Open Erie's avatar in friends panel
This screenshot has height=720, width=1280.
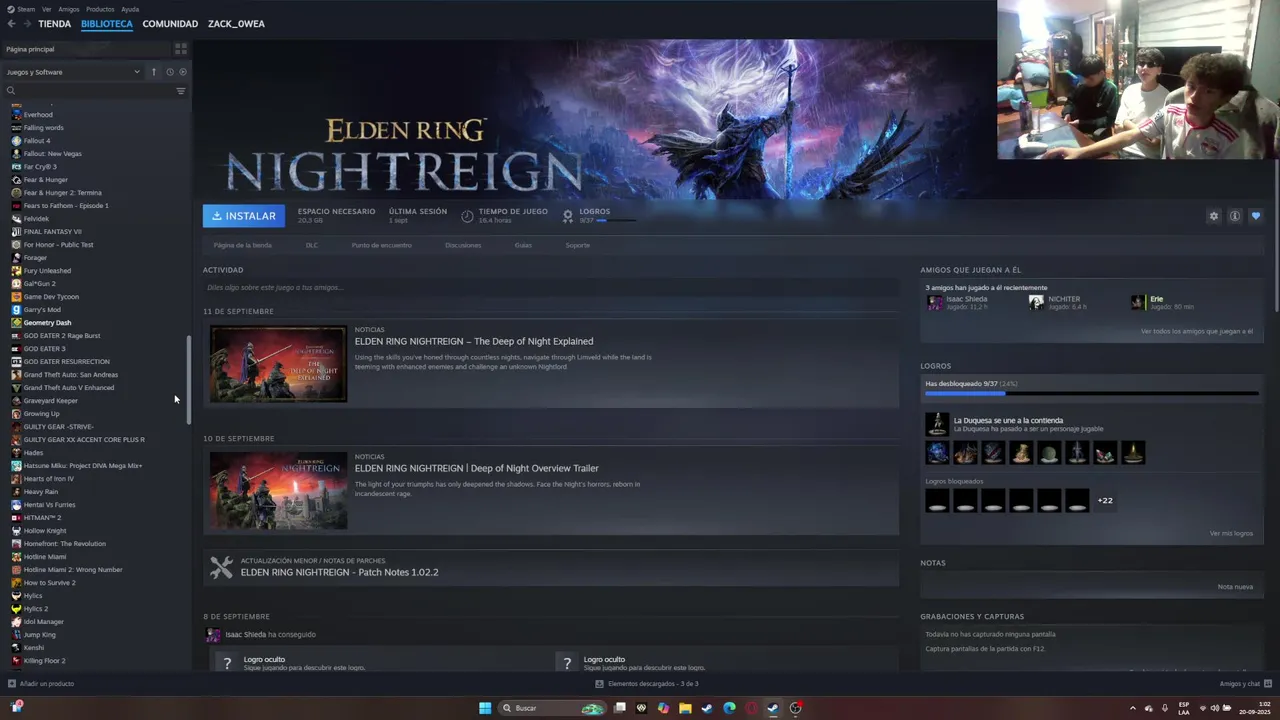click(1139, 303)
